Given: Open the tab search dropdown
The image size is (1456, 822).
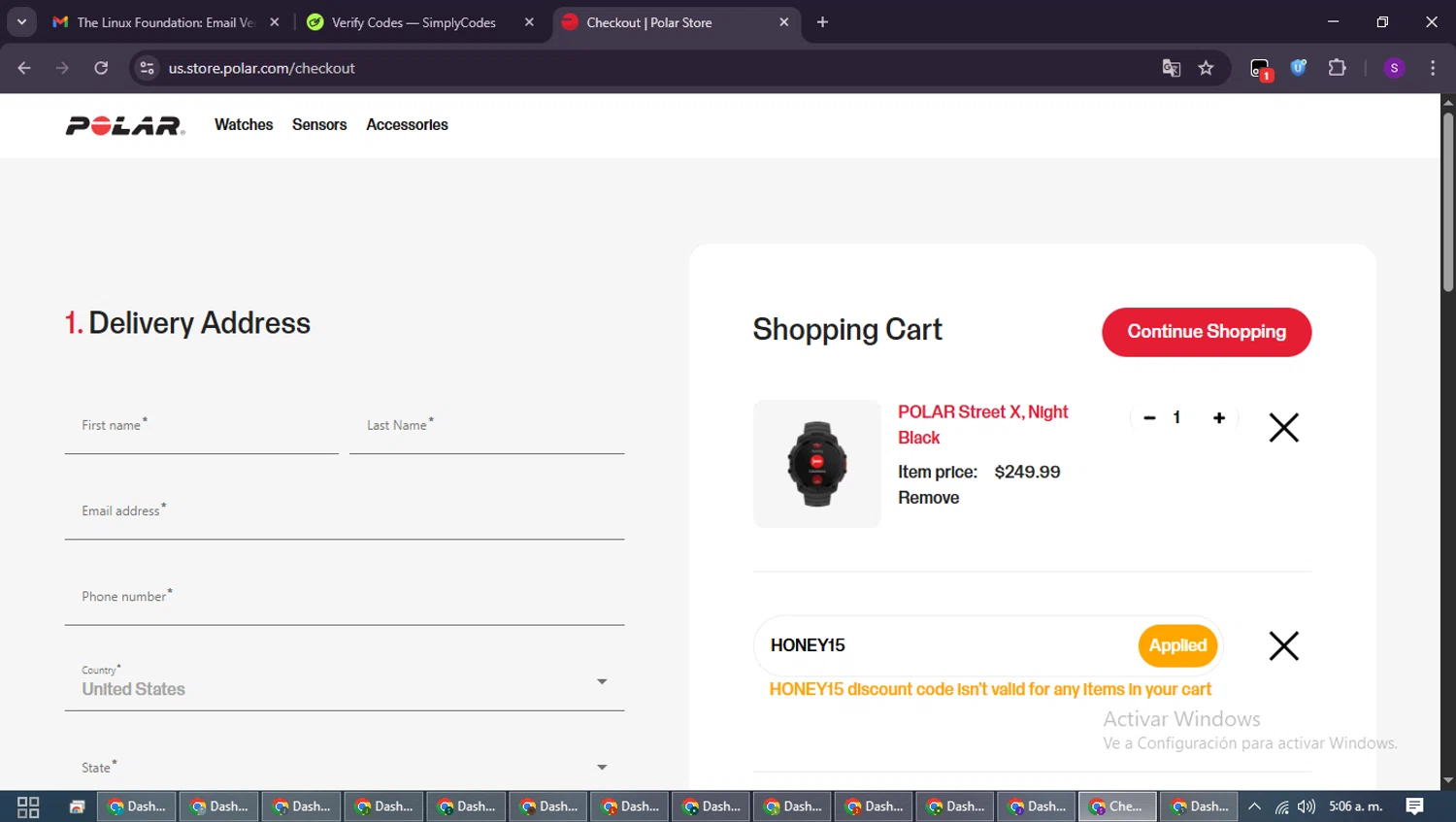Looking at the screenshot, I should [x=21, y=22].
